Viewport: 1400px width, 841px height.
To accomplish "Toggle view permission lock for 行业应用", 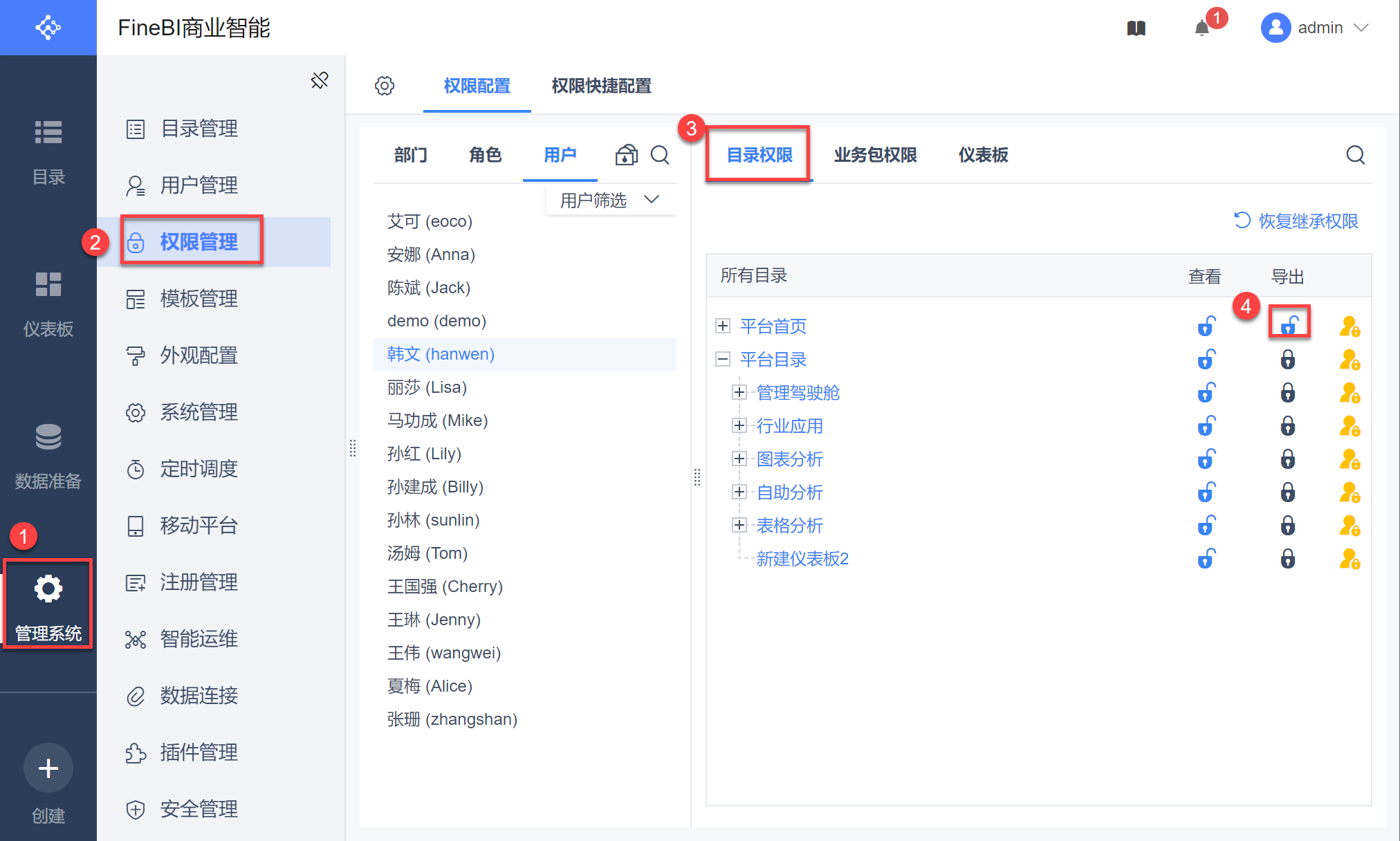I will [x=1206, y=426].
